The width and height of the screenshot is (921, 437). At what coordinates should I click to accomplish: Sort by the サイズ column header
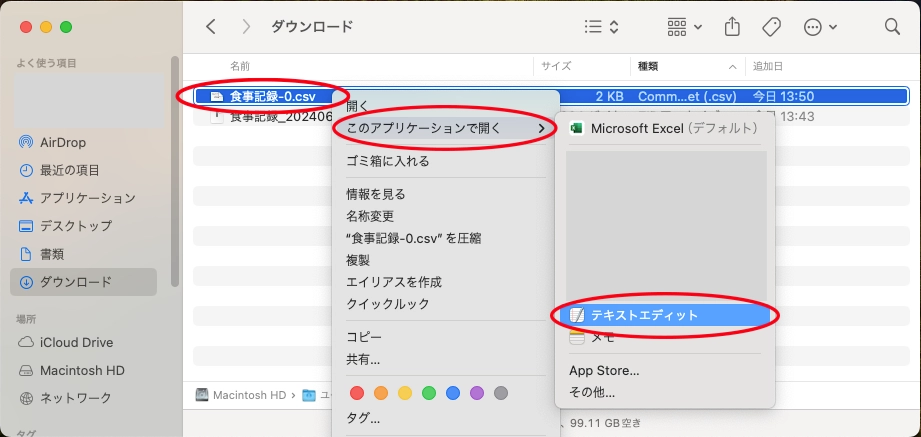coord(556,66)
